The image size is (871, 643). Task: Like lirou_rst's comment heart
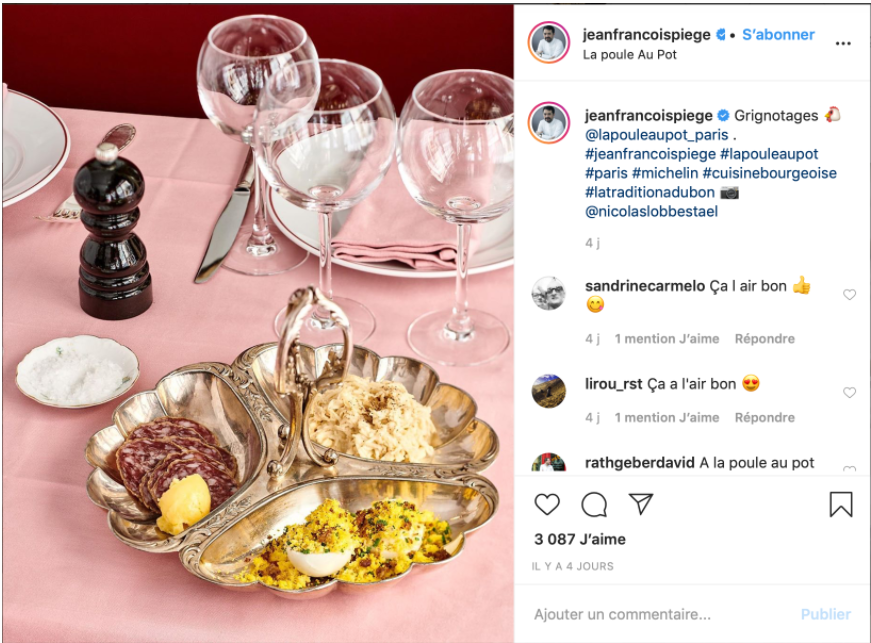(849, 393)
